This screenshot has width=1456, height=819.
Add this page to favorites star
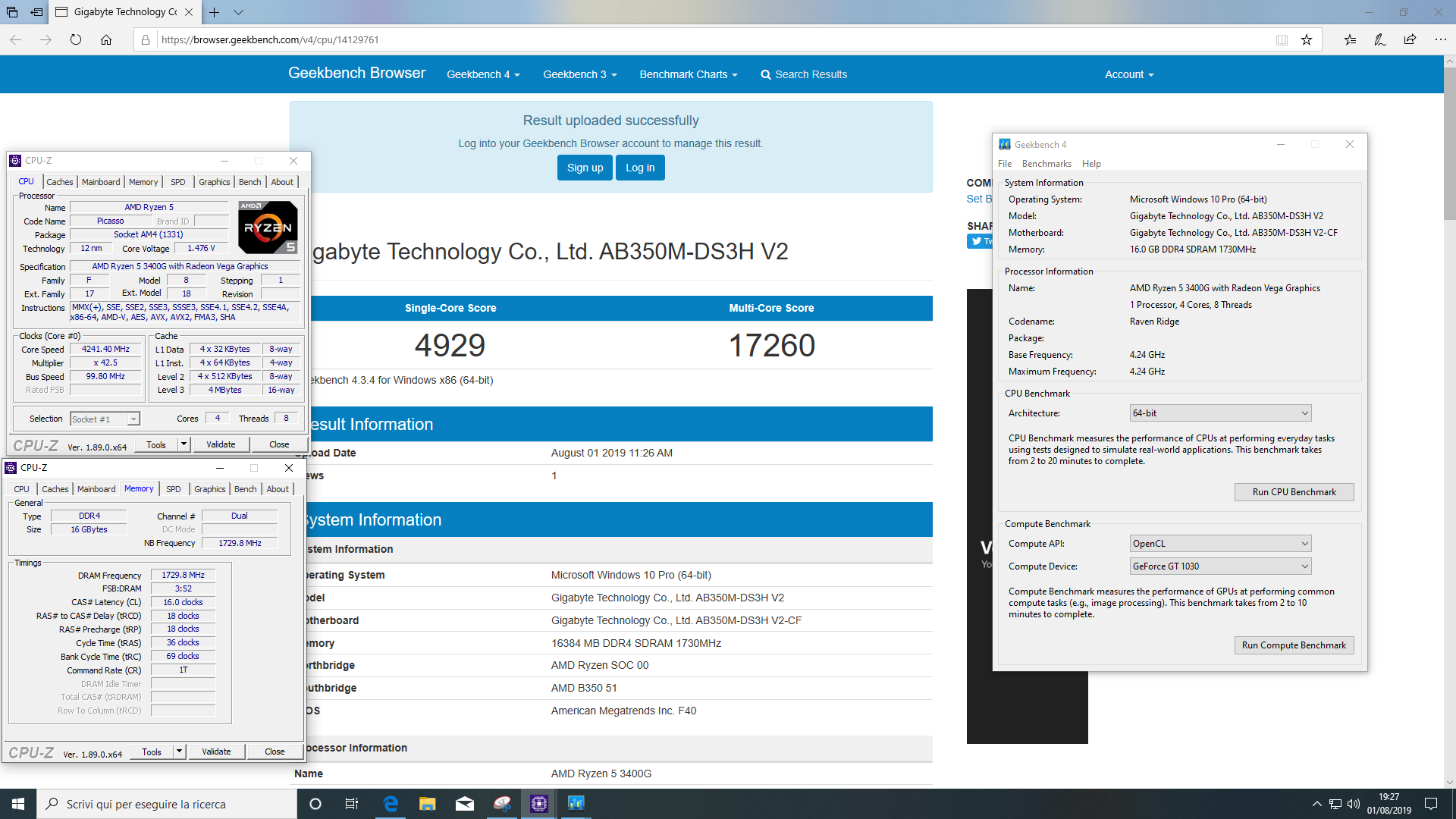point(1307,39)
